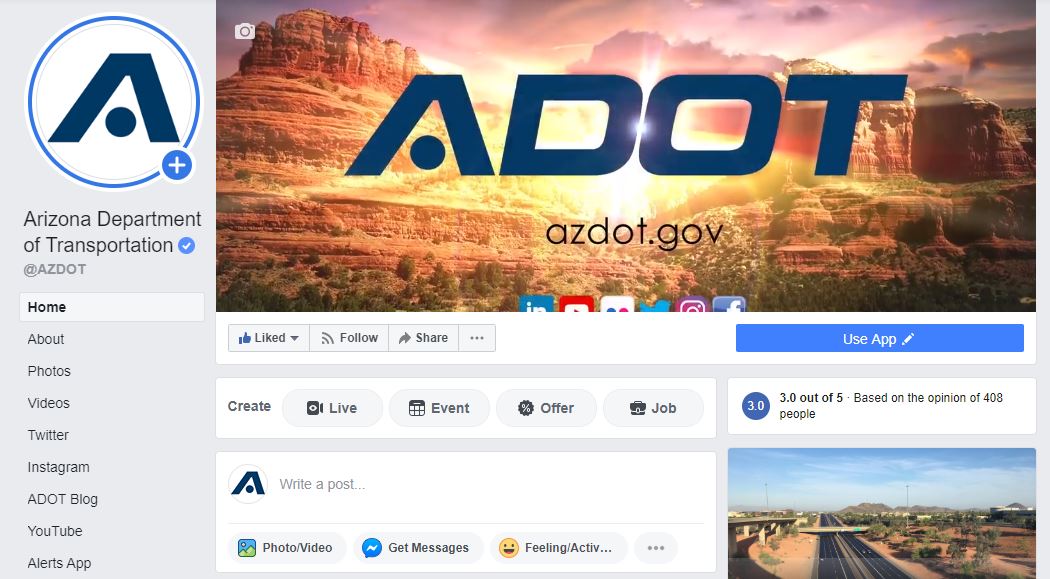The height and width of the screenshot is (579, 1050).
Task: Expand page options with three dots
Action: point(477,338)
